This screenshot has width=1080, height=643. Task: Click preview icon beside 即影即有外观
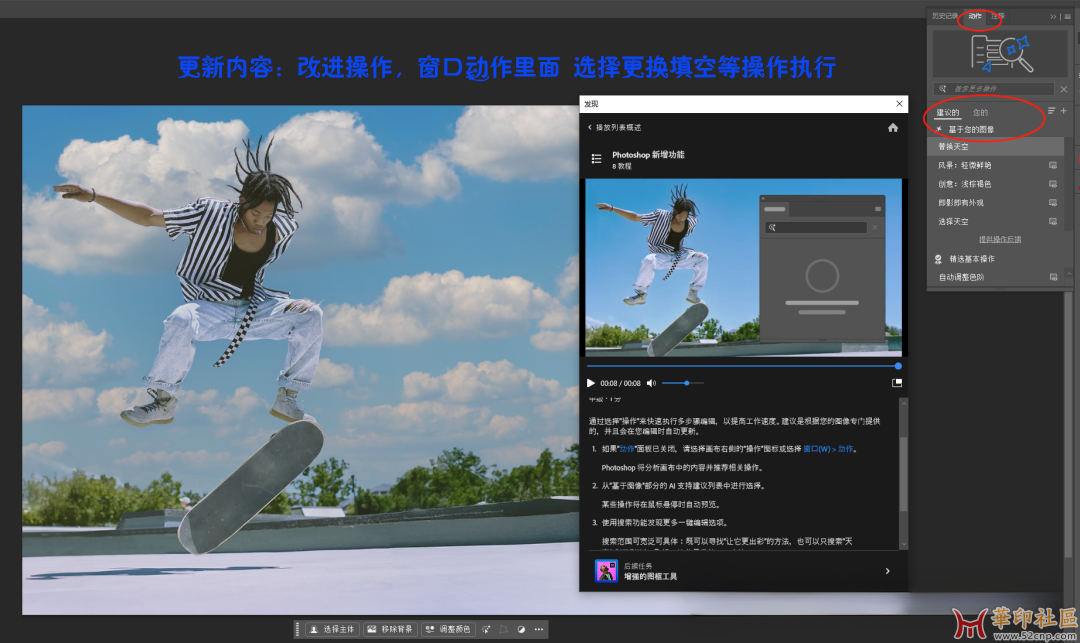pos(1052,202)
